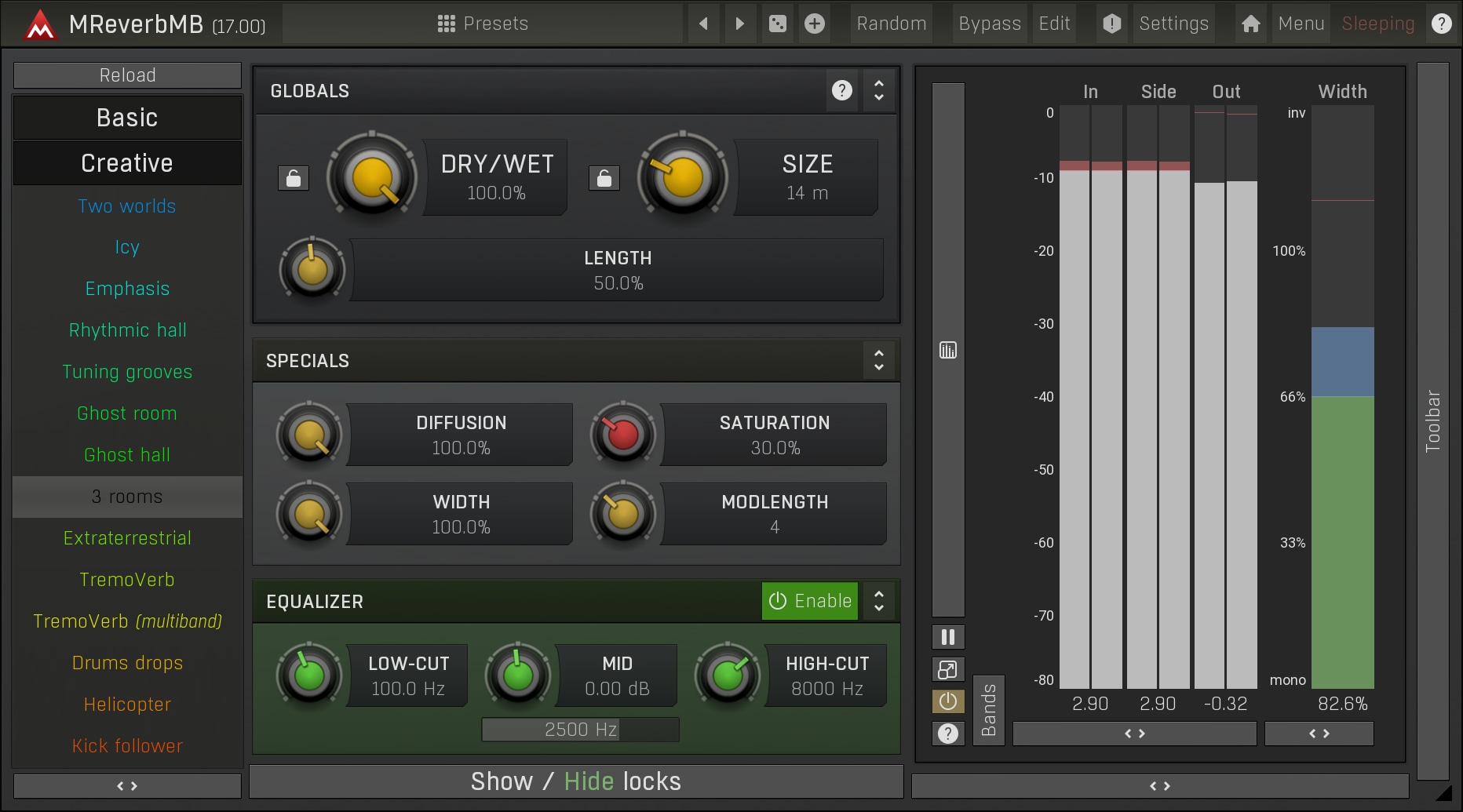The width and height of the screenshot is (1463, 812).
Task: Collapse the Specials section arrows
Action: 879,361
